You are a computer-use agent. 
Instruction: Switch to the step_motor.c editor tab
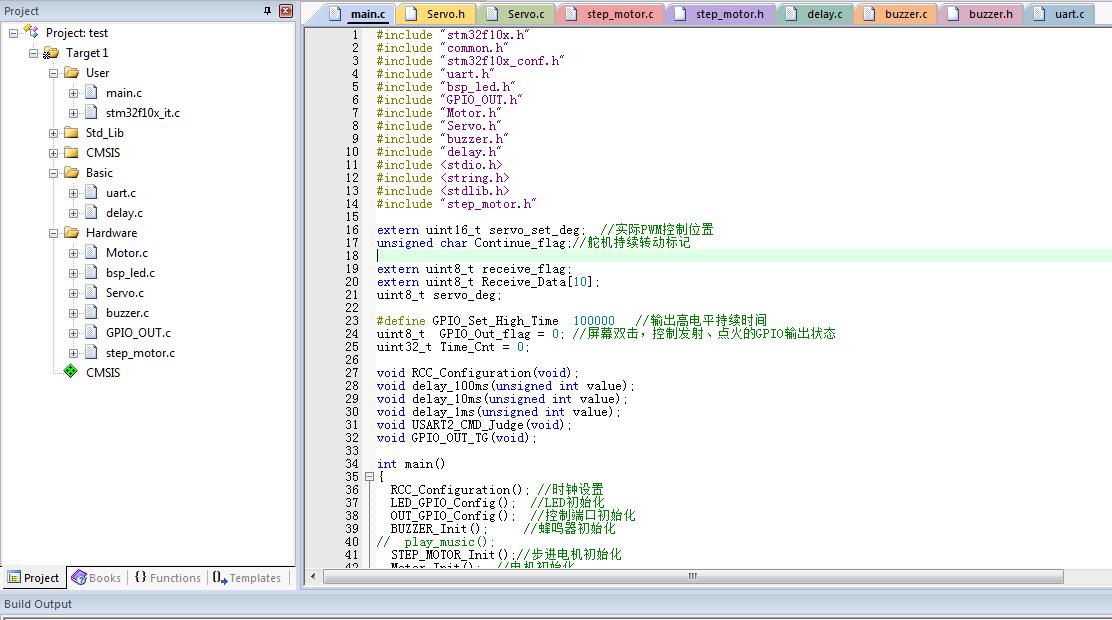[x=610, y=13]
